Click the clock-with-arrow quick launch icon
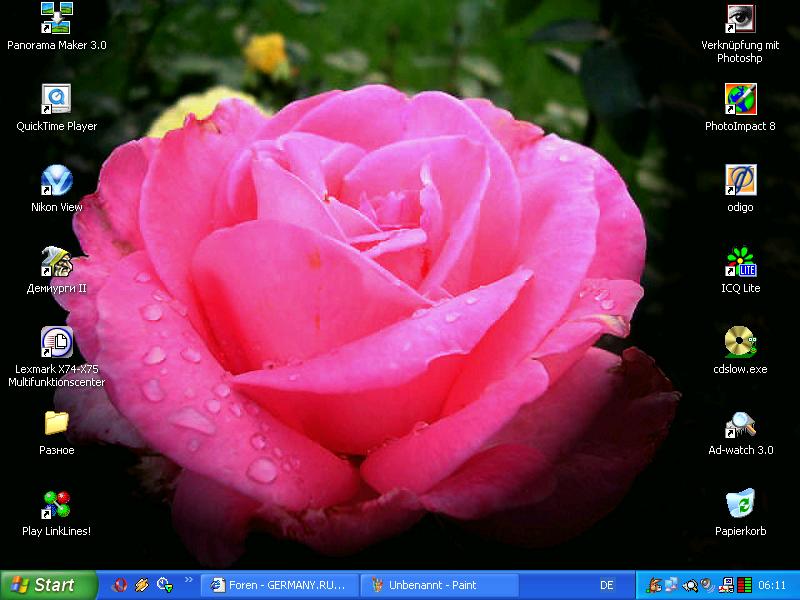 164,585
